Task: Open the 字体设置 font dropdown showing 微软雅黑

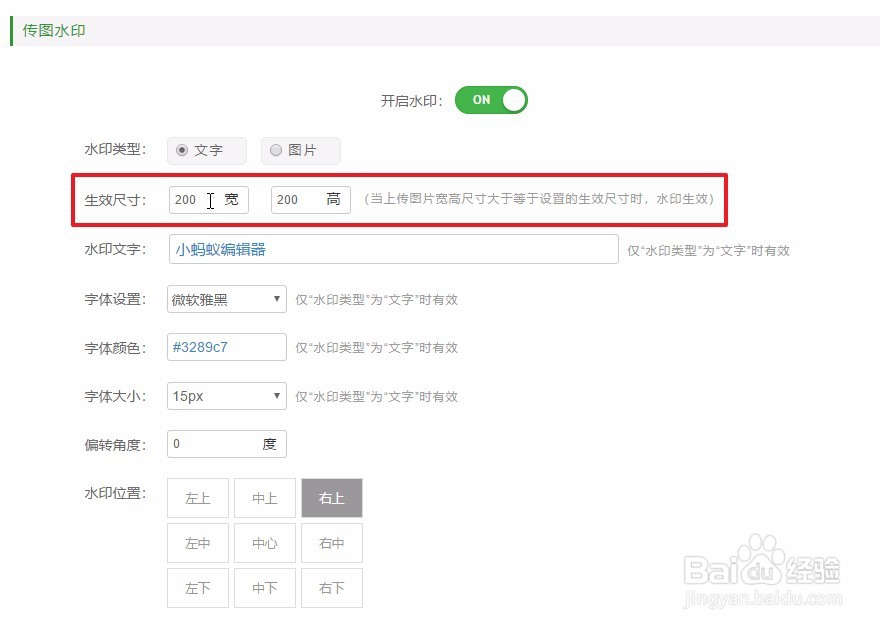Action: (x=226, y=298)
